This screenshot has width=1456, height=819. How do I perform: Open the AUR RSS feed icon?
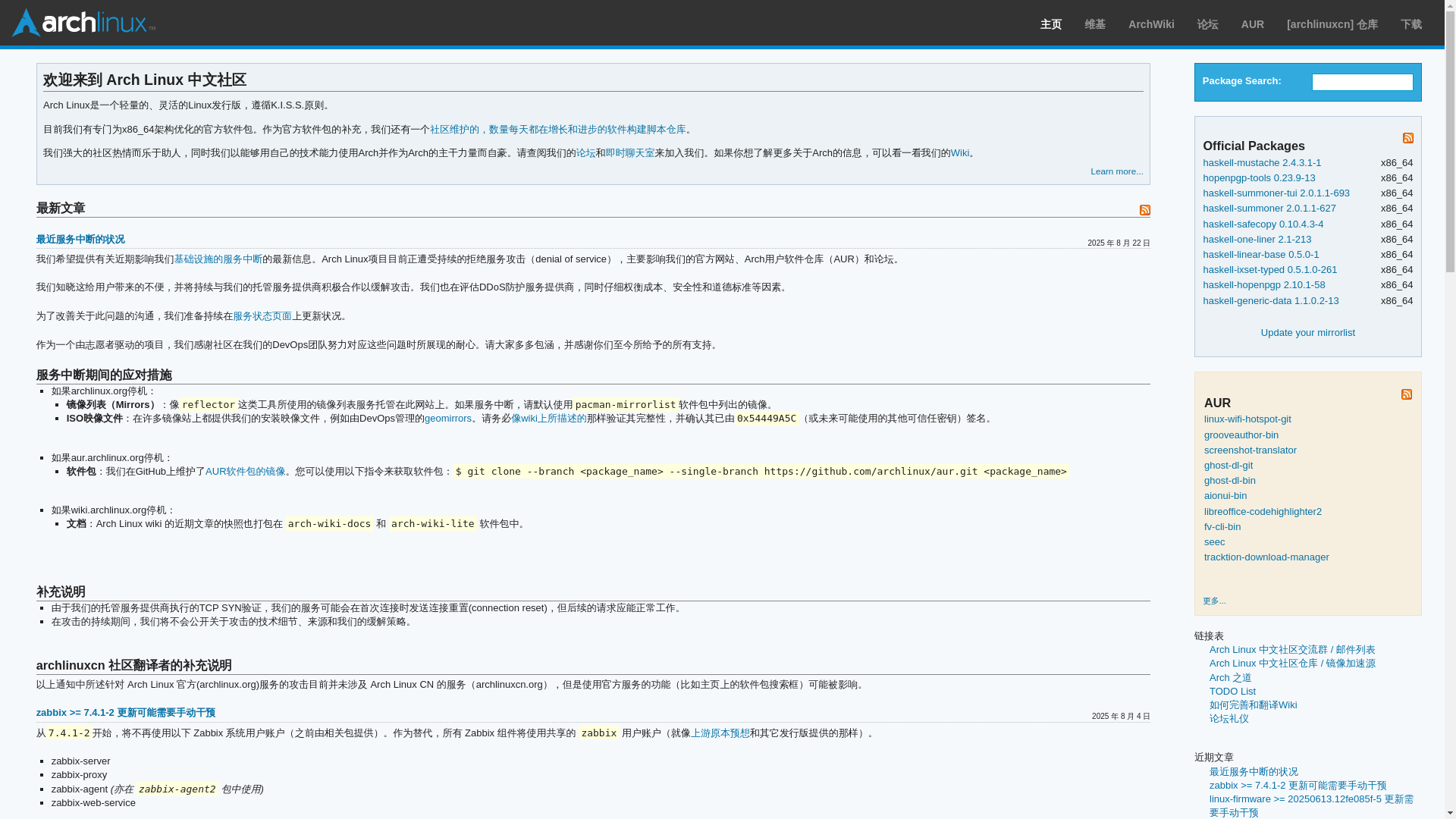[1406, 394]
